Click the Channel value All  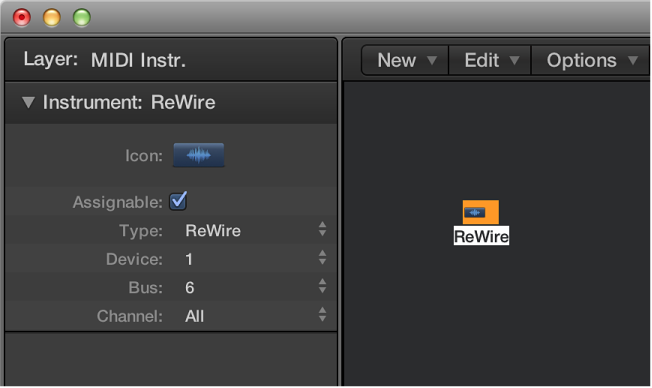195,316
